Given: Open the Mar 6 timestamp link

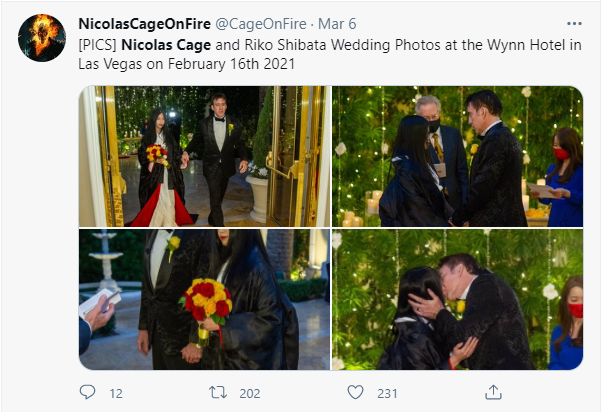Looking at the screenshot, I should (337, 24).
